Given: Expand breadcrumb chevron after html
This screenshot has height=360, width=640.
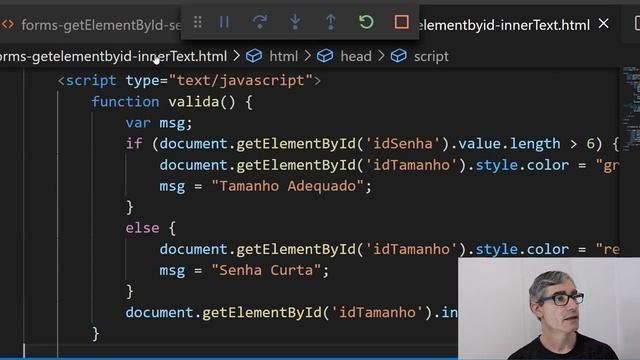Looking at the screenshot, I should pyautogui.click(x=307, y=56).
